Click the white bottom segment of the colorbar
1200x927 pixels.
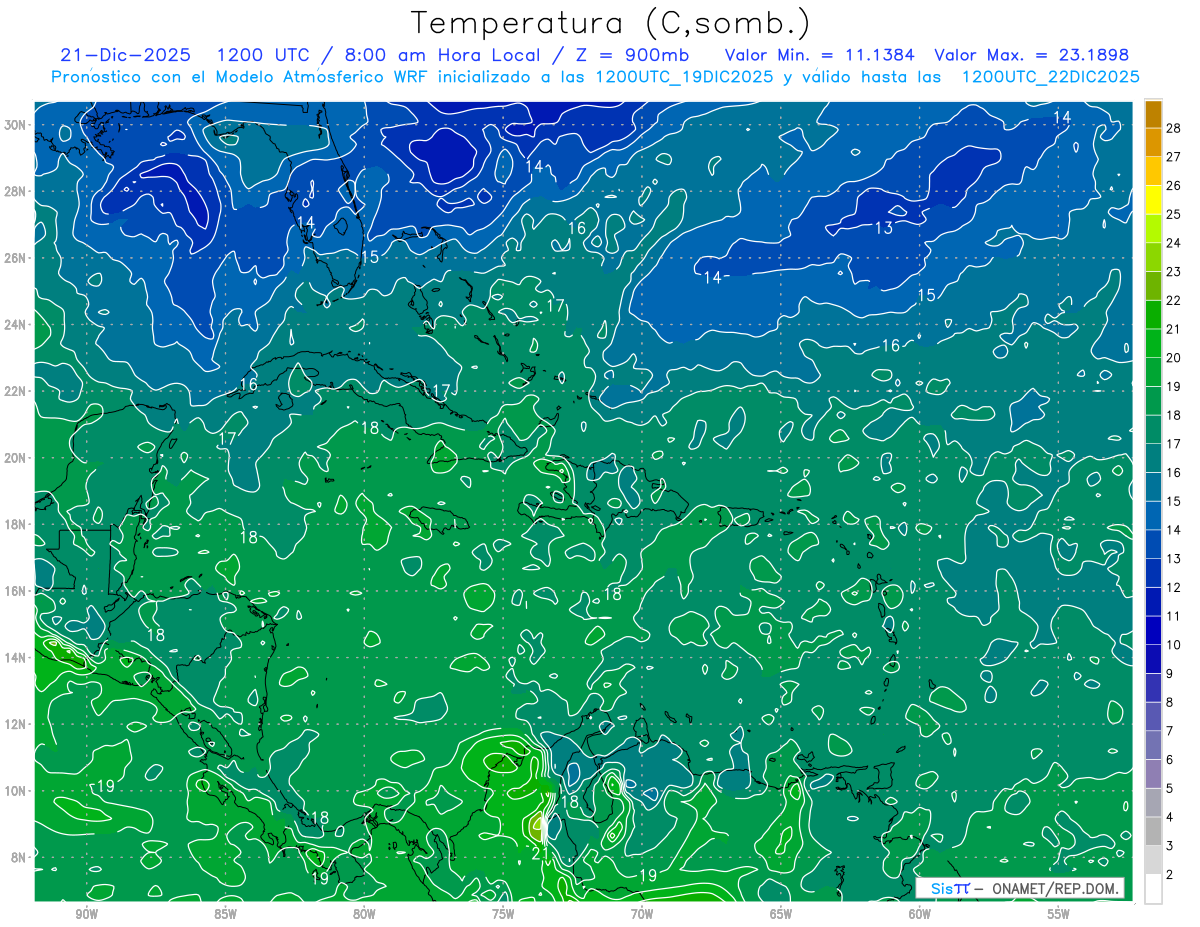tap(1153, 888)
